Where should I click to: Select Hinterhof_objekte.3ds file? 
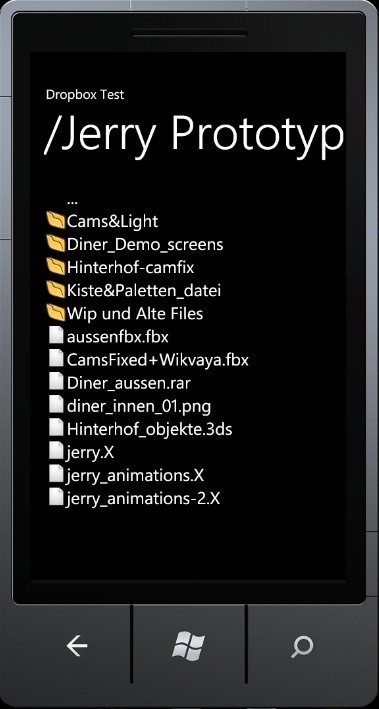coord(149,429)
